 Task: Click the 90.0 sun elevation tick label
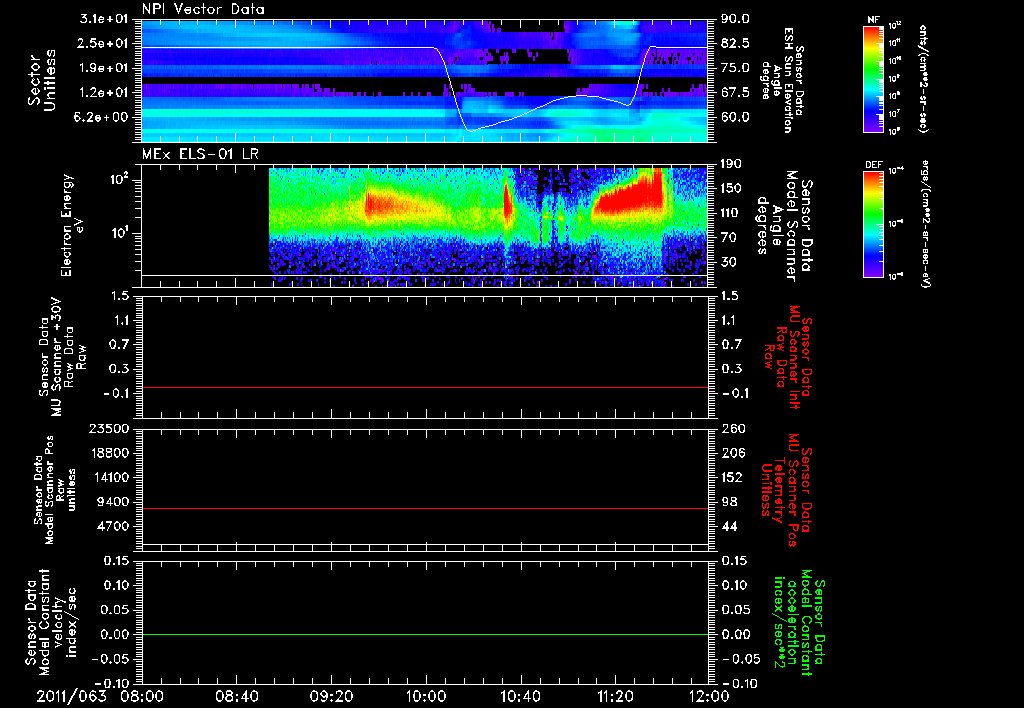[x=735, y=19]
